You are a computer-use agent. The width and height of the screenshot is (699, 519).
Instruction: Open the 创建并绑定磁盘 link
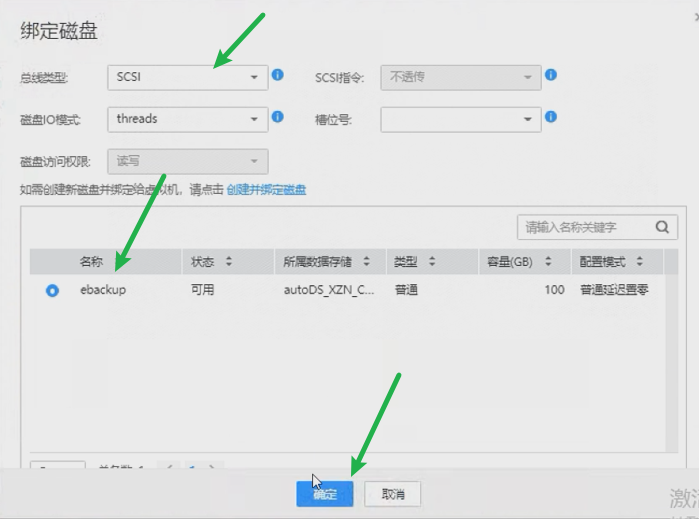coord(266,189)
